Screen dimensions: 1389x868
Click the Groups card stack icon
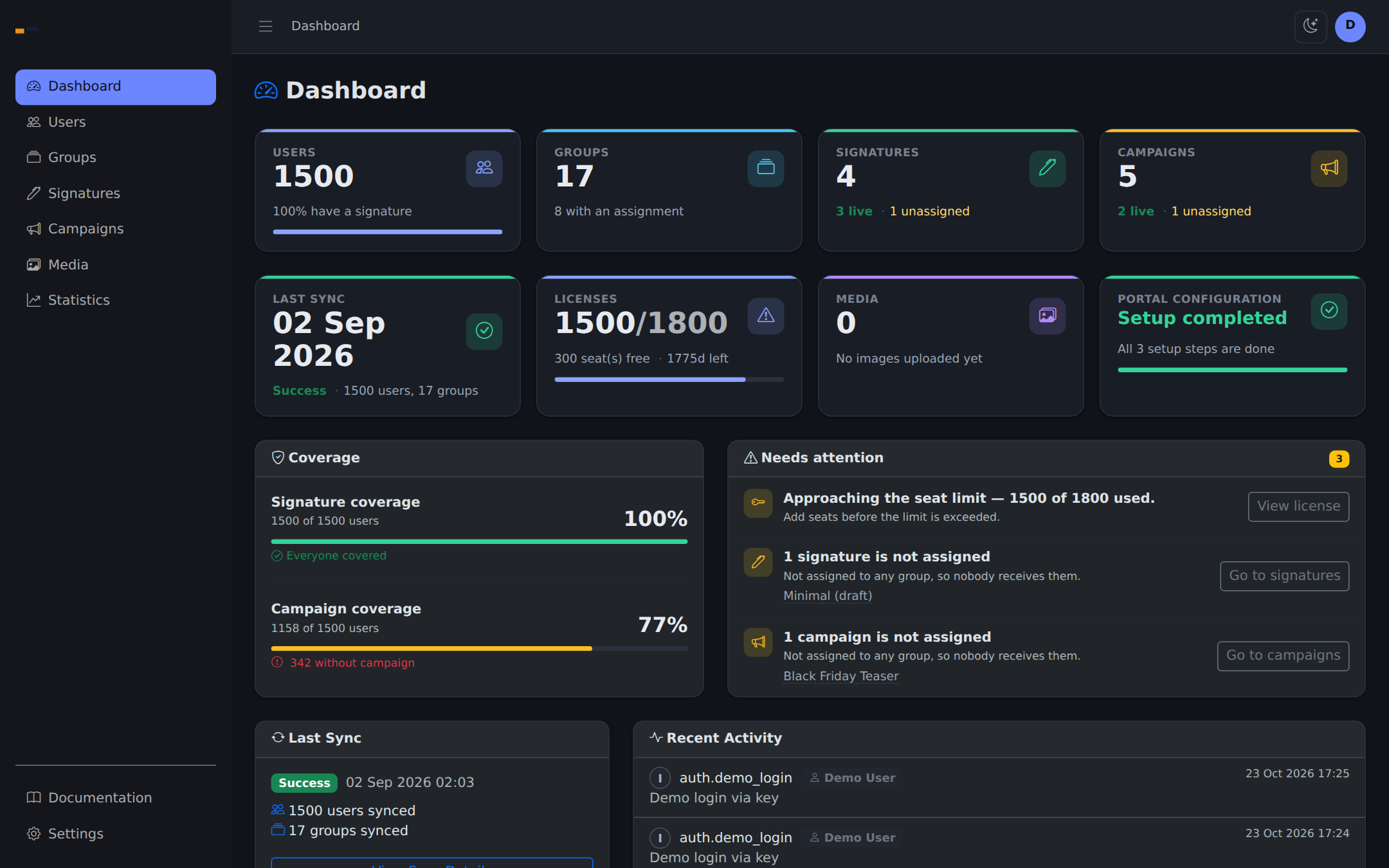click(766, 168)
